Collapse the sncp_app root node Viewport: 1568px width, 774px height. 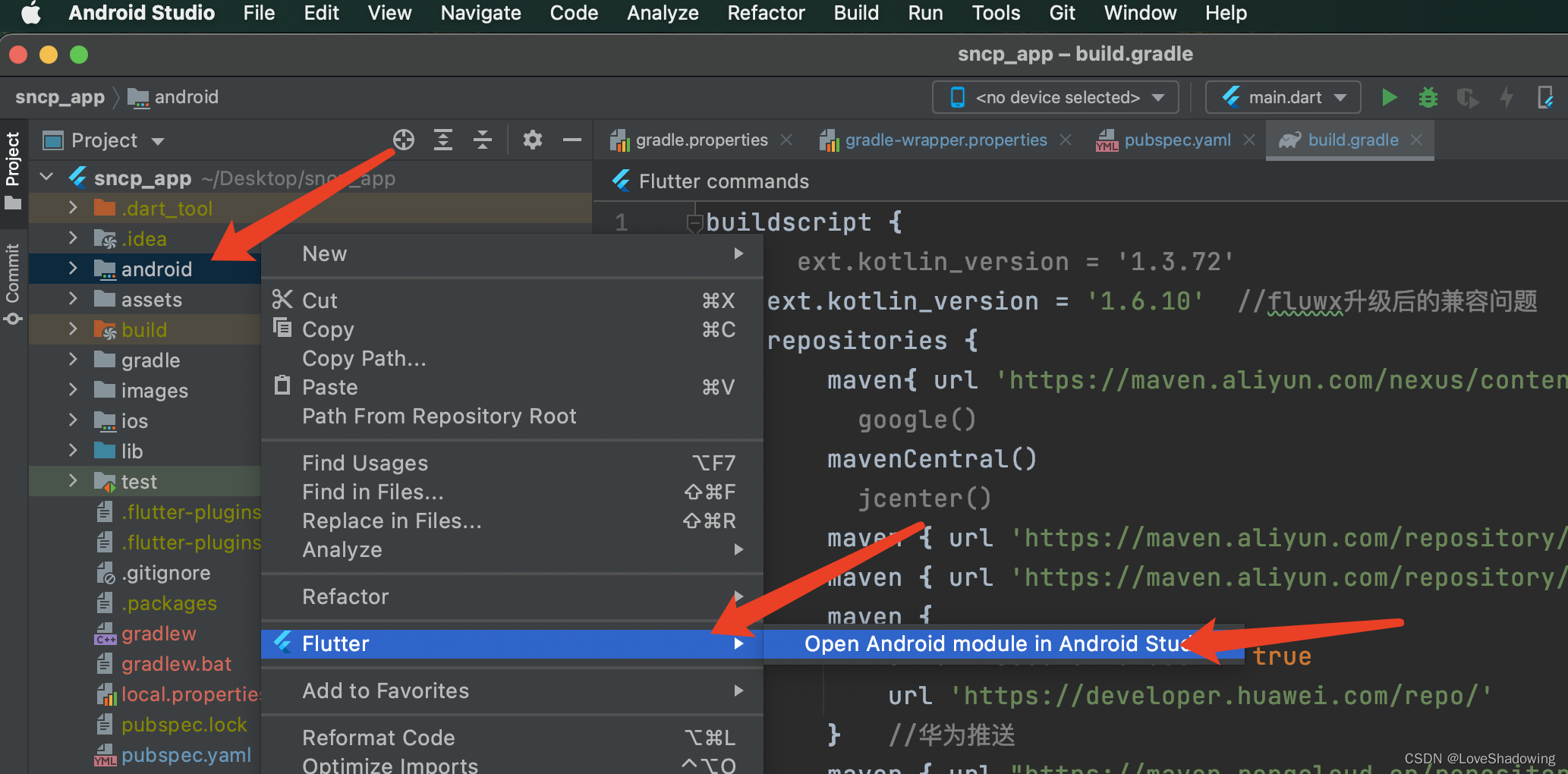point(46,178)
